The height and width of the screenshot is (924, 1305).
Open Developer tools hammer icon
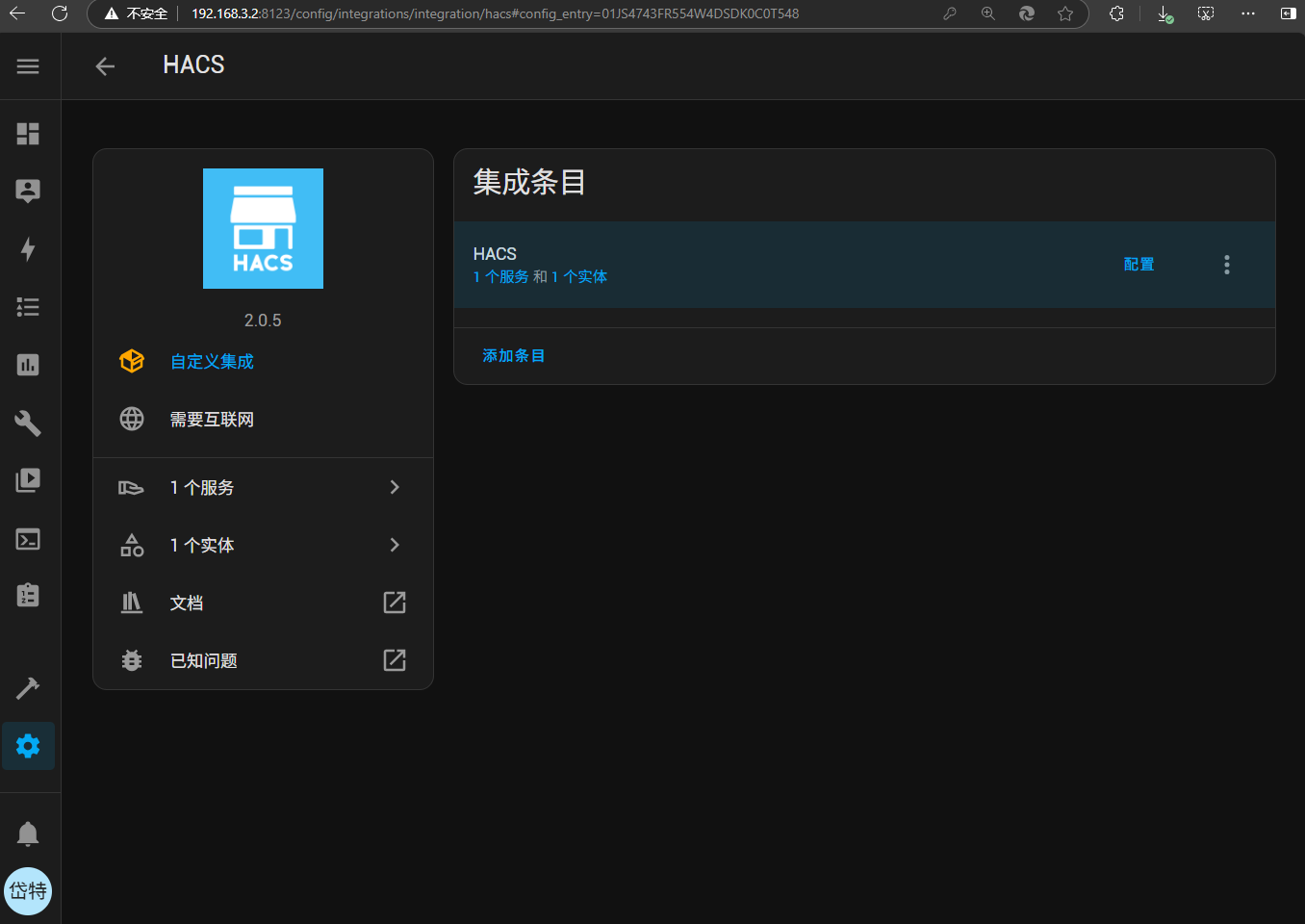click(28, 688)
